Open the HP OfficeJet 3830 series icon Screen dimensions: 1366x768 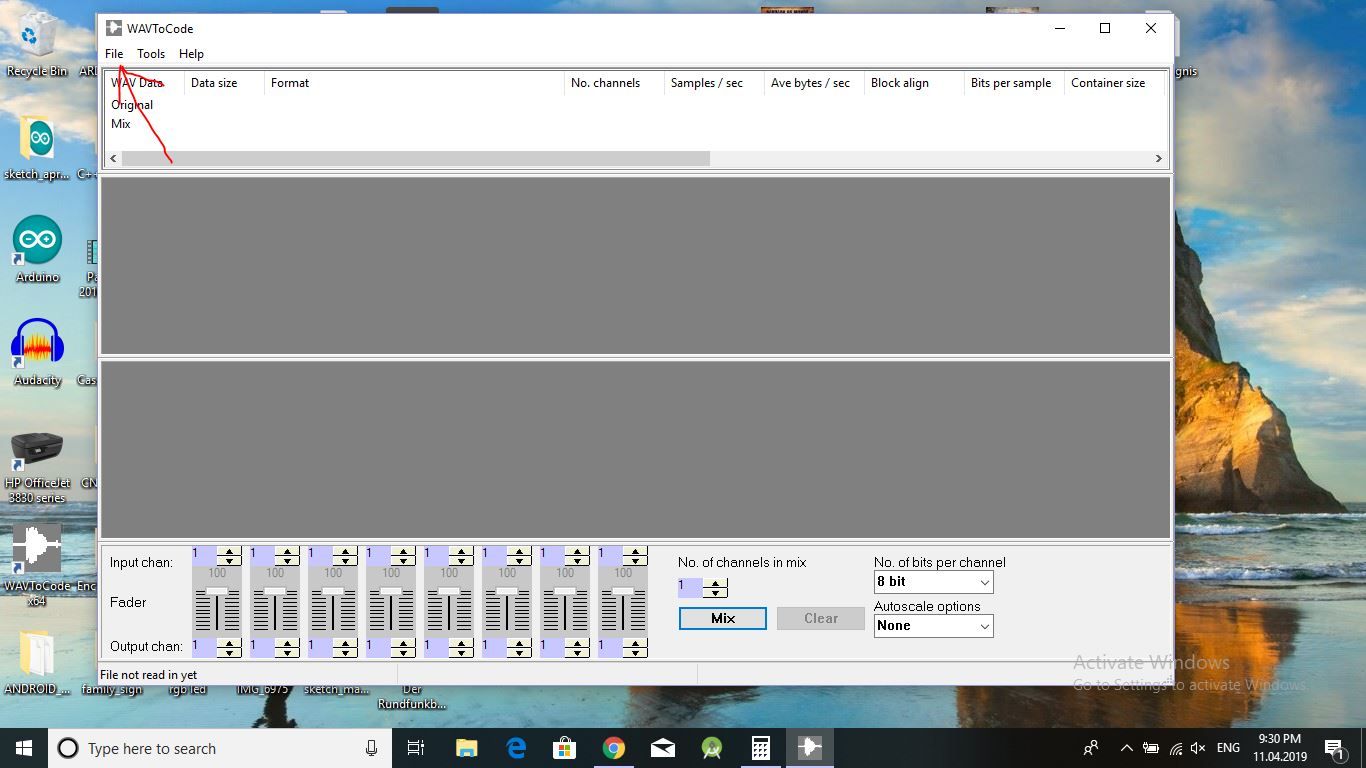37,466
